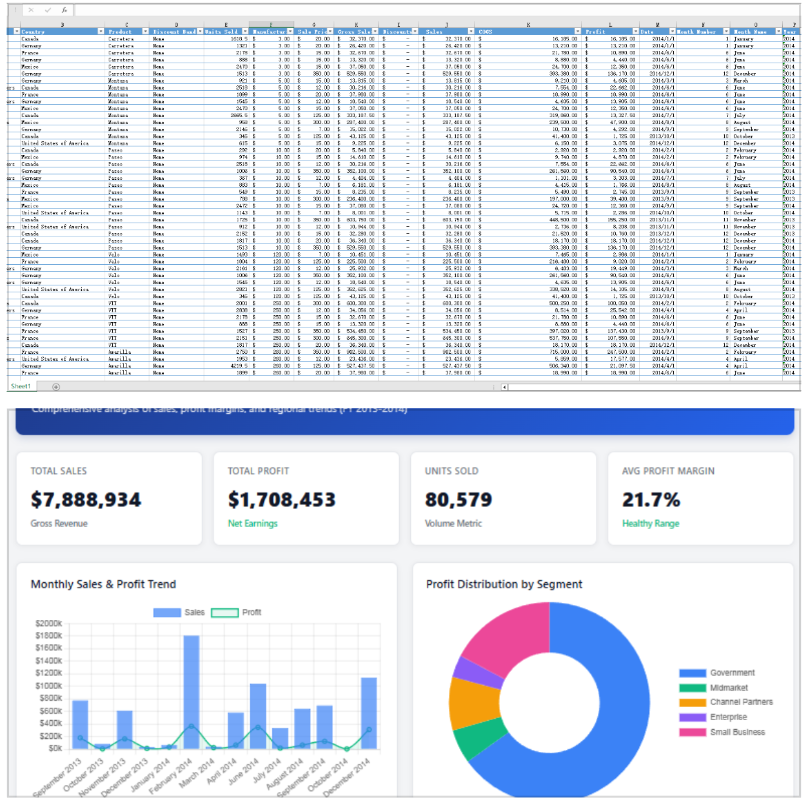
Task: Open the Date column filter dropdown
Action: [672, 31]
